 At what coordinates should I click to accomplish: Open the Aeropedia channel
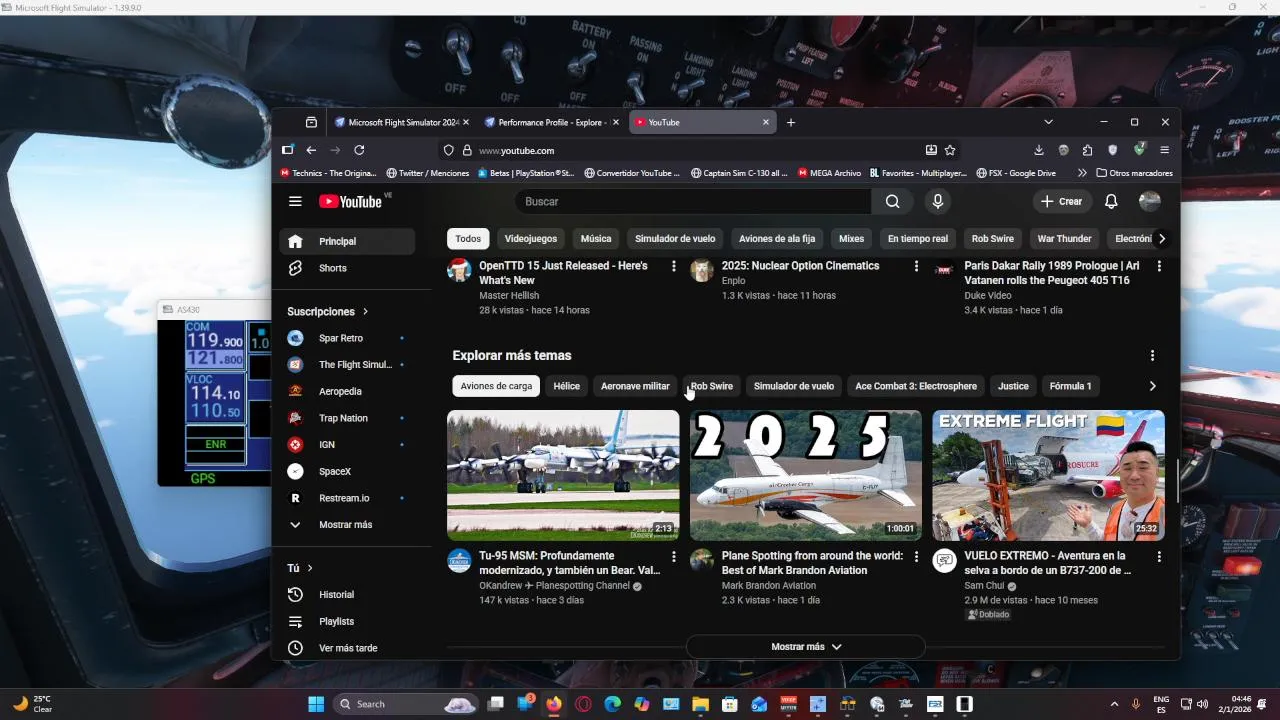[346, 391]
